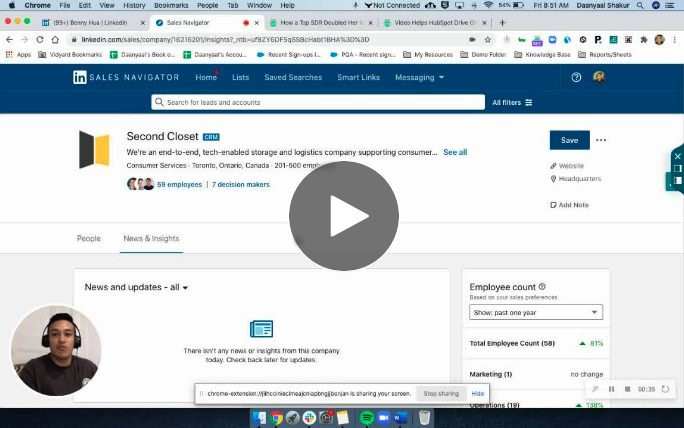The height and width of the screenshot is (428, 684).
Task: Expand News and updates - all dropdown
Action: pyautogui.click(x=136, y=287)
